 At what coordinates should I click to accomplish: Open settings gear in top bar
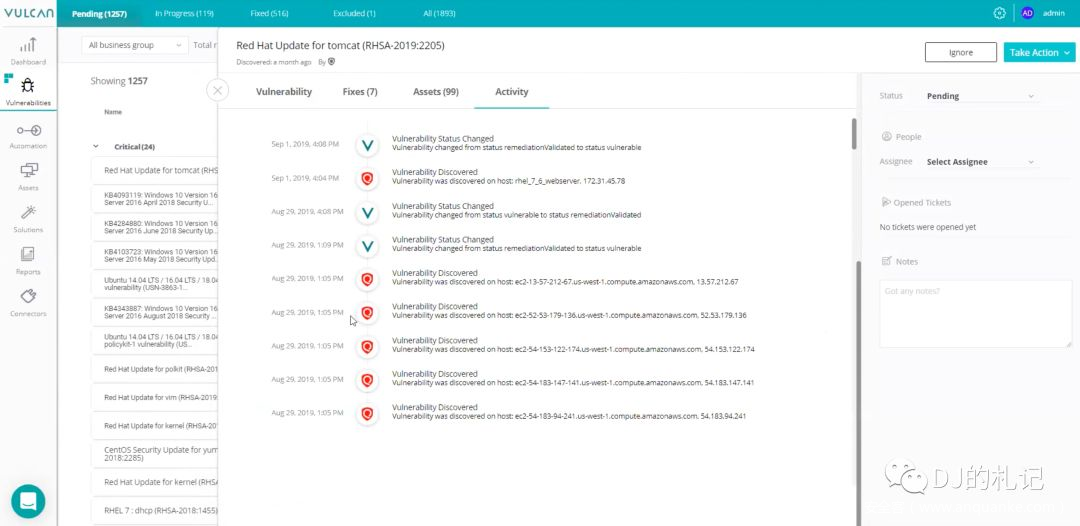999,13
